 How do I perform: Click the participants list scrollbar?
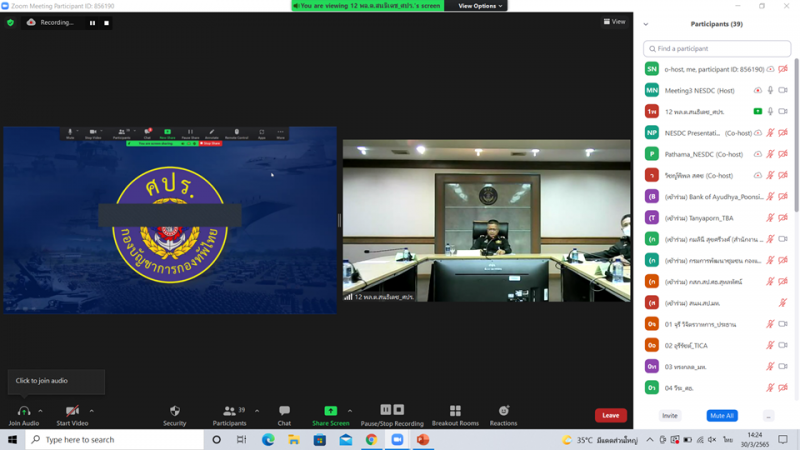coord(796,135)
